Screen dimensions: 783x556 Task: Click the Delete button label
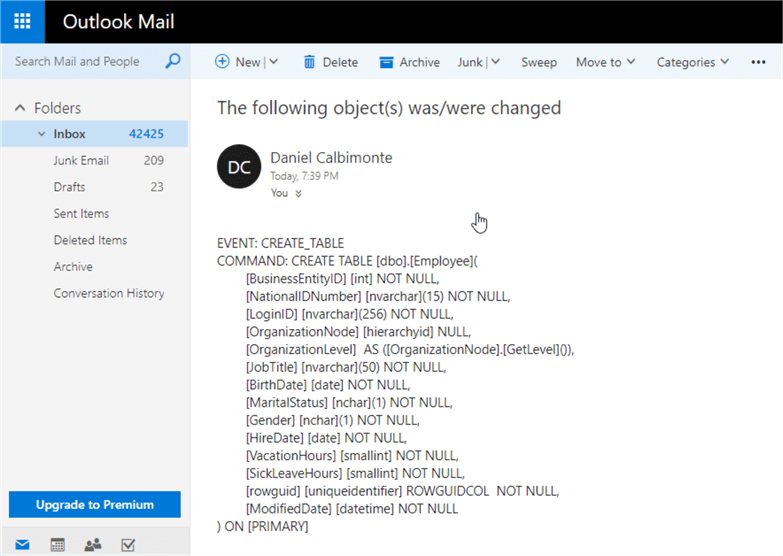tap(340, 62)
